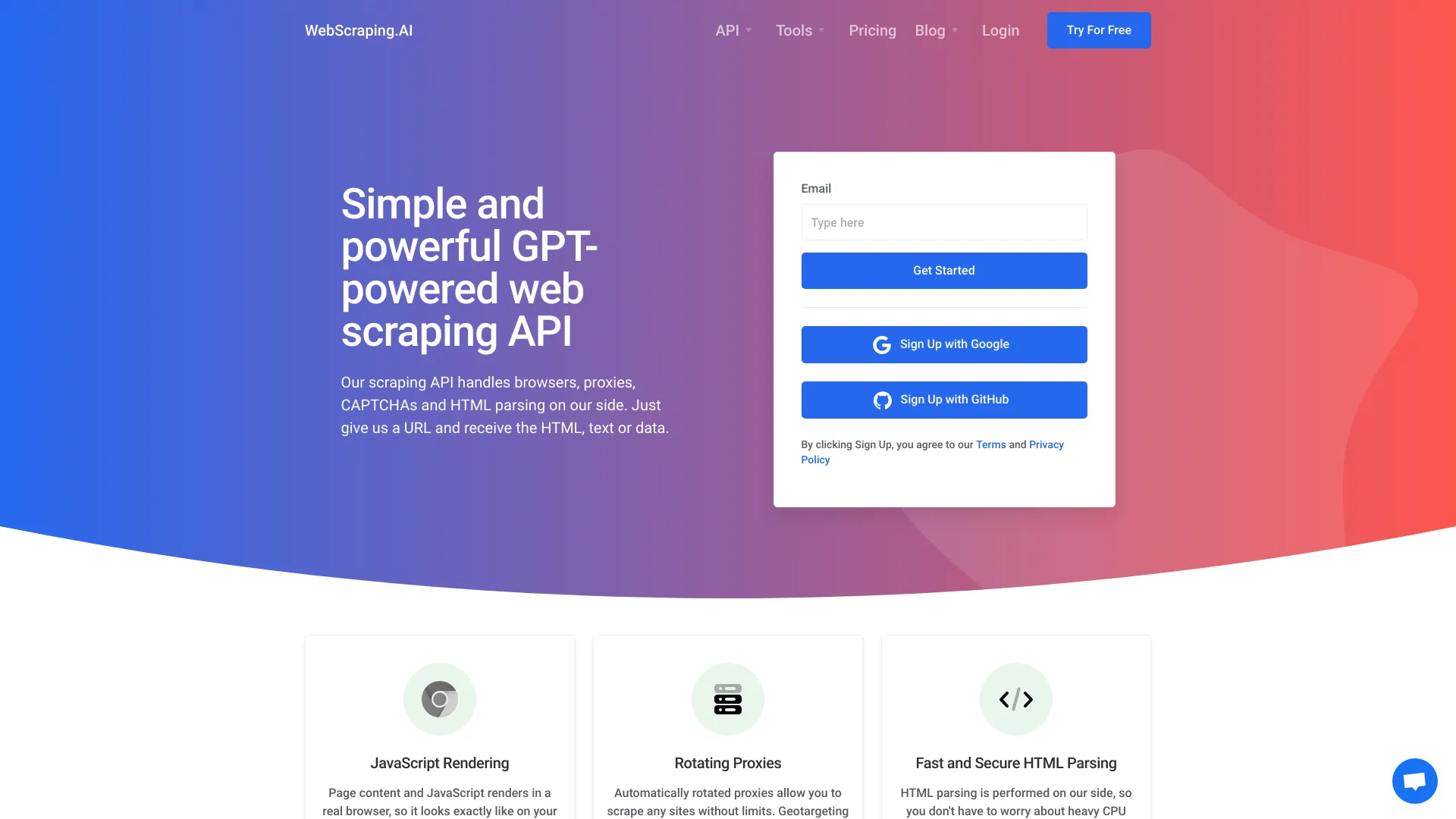The image size is (1456, 819).
Task: Click the Privacy Policy link
Action: 932,451
